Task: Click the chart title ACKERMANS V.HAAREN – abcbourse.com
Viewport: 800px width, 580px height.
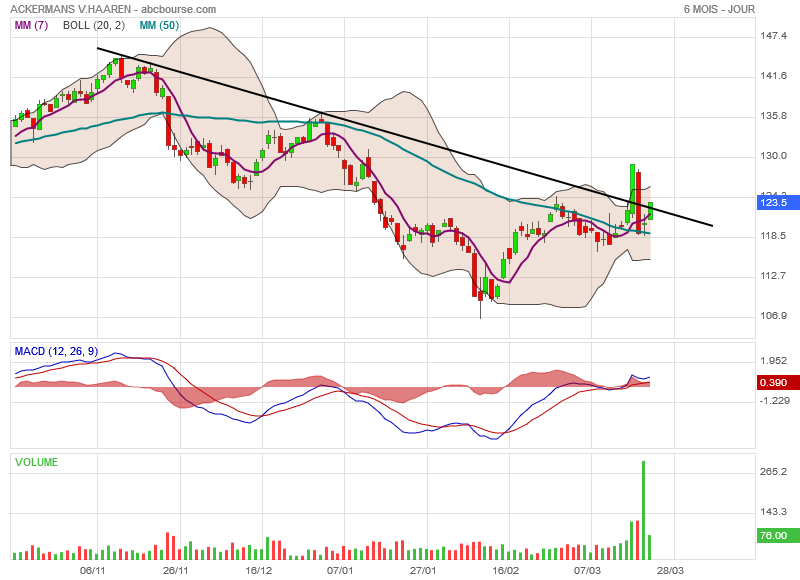Action: tap(113, 9)
